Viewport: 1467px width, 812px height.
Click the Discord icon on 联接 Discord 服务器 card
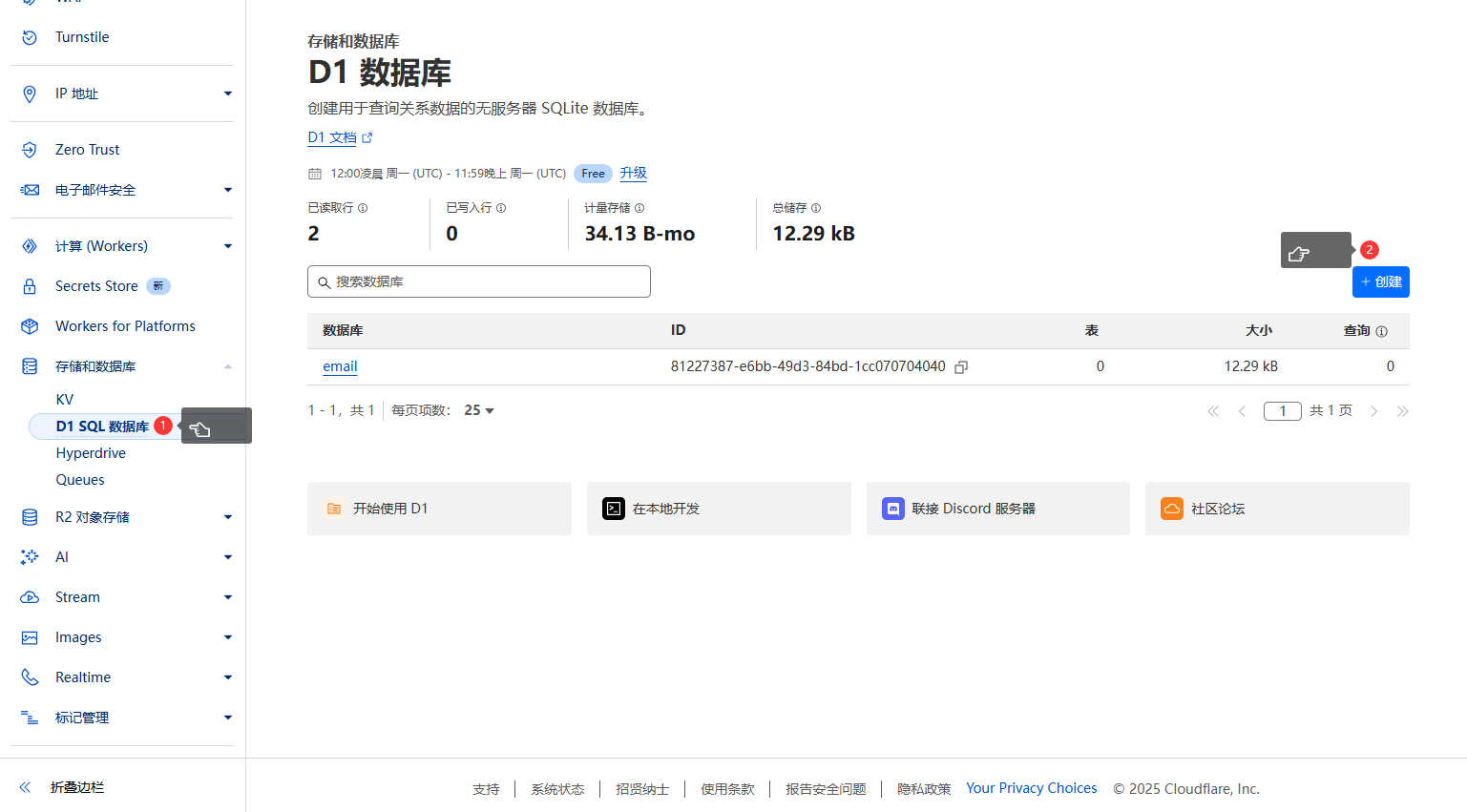click(x=892, y=509)
